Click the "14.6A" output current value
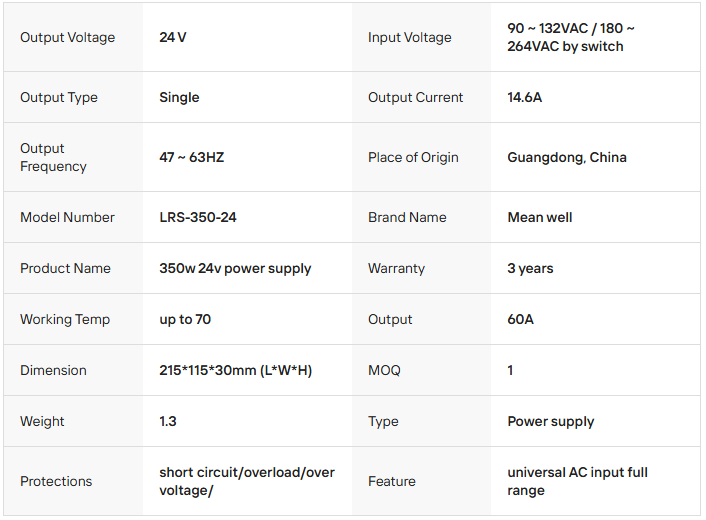The width and height of the screenshot is (706, 520). tap(525, 98)
